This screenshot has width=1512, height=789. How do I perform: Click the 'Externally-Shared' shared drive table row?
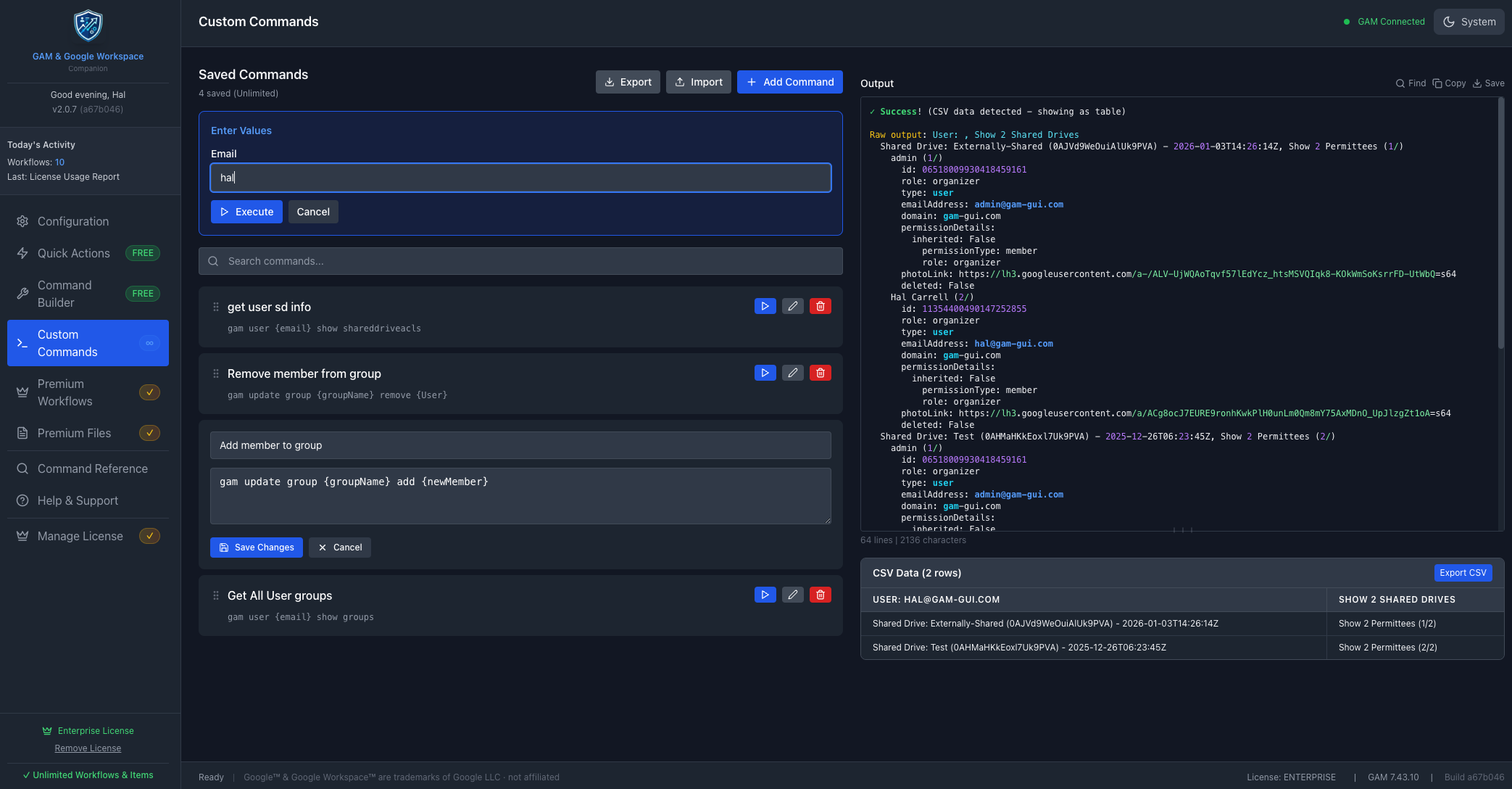(1182, 624)
